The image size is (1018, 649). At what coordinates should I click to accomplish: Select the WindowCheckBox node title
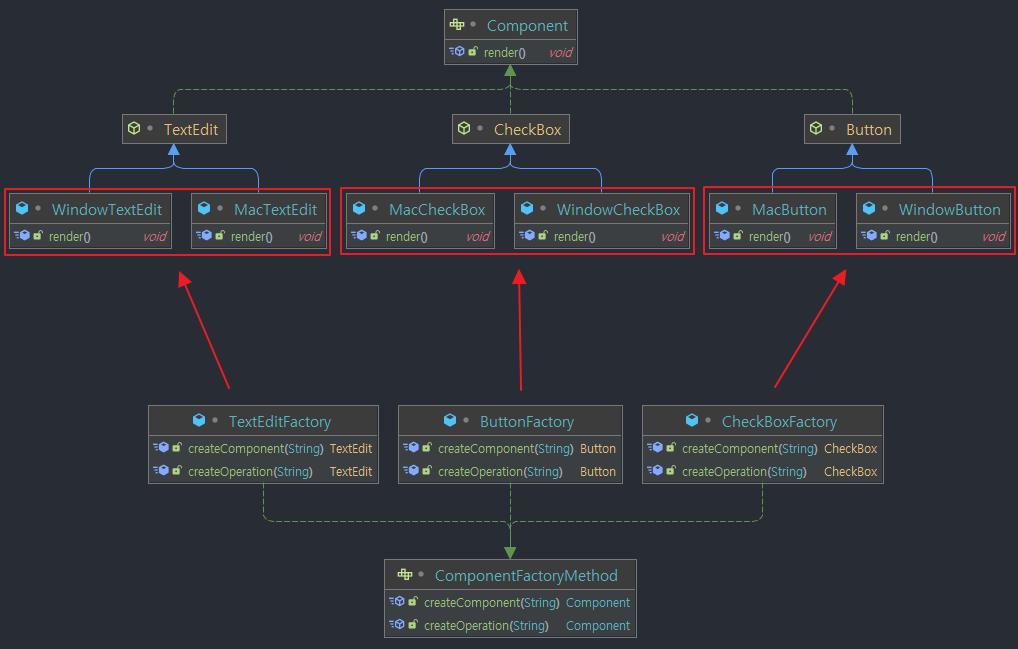click(618, 210)
